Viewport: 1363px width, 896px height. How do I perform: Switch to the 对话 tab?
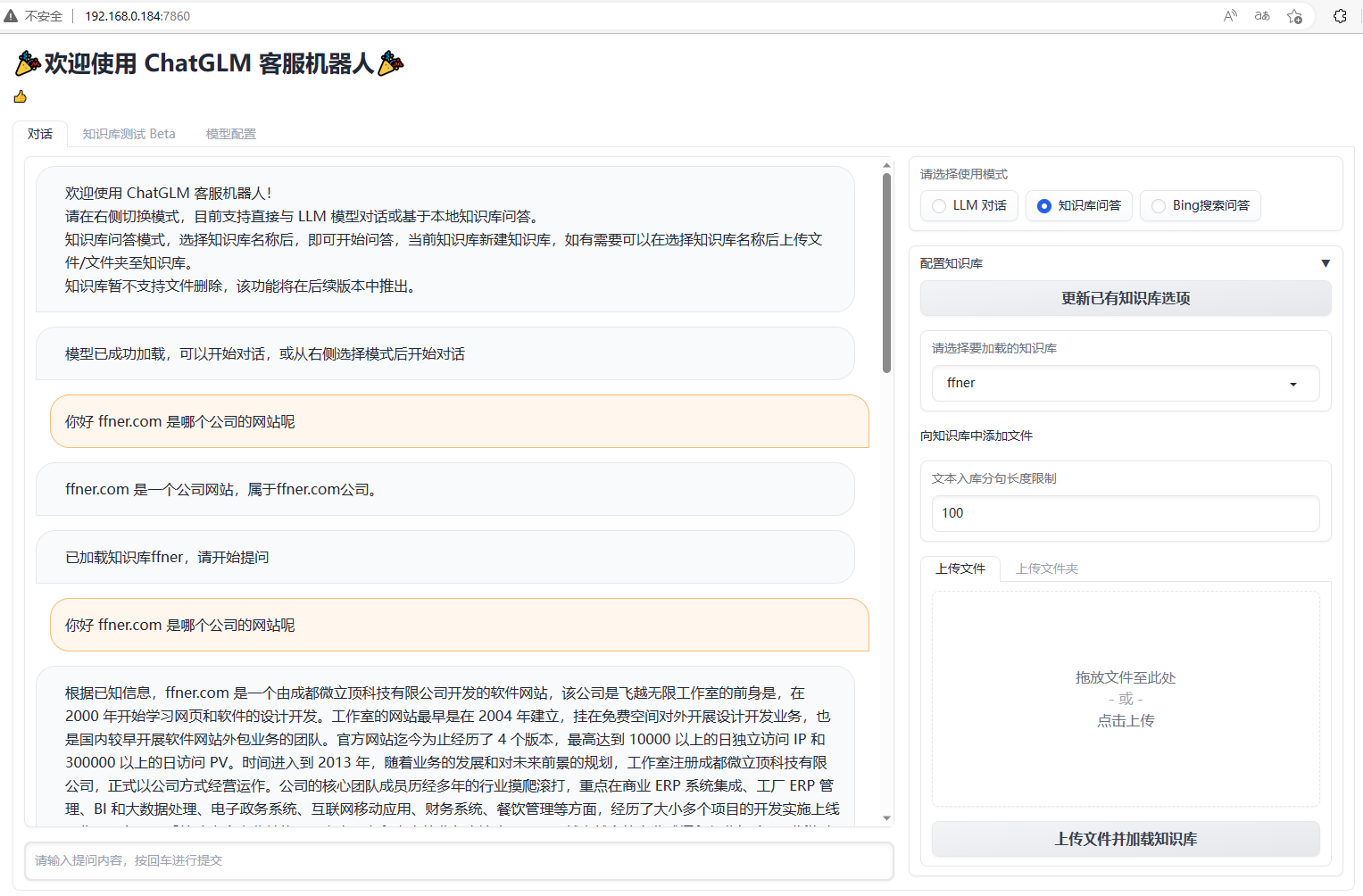[x=40, y=134]
